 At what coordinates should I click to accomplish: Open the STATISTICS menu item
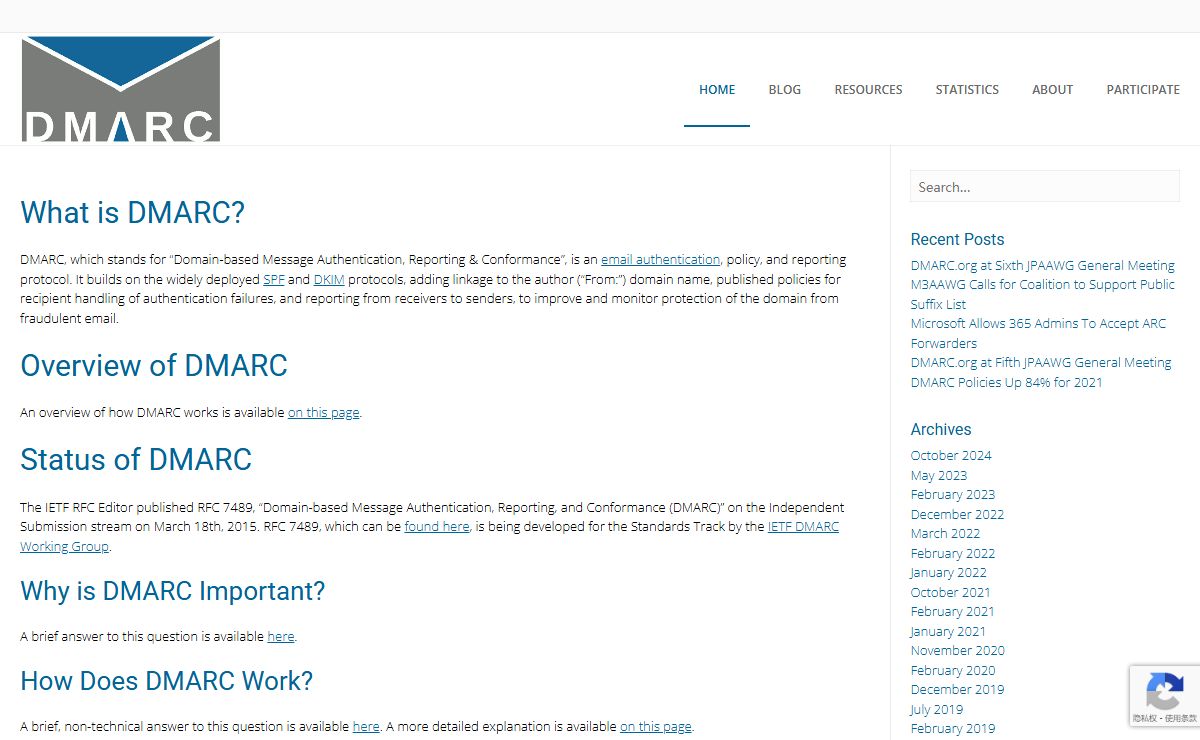point(967,89)
